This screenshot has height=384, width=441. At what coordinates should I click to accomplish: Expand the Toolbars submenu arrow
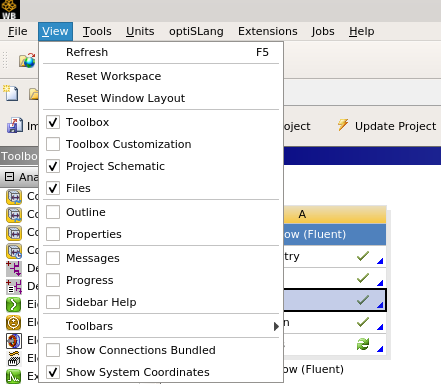(x=276, y=326)
